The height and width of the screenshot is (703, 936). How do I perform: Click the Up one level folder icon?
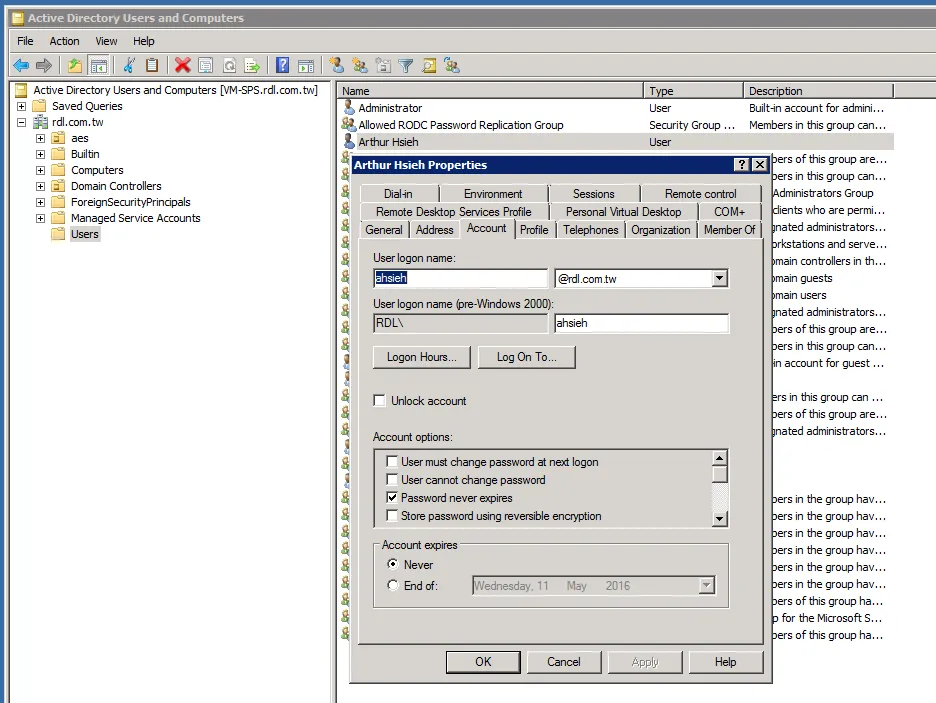click(x=74, y=66)
